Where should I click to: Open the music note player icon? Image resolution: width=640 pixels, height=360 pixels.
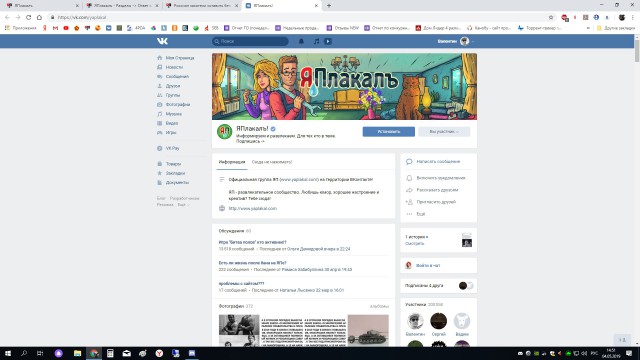[x=316, y=41]
